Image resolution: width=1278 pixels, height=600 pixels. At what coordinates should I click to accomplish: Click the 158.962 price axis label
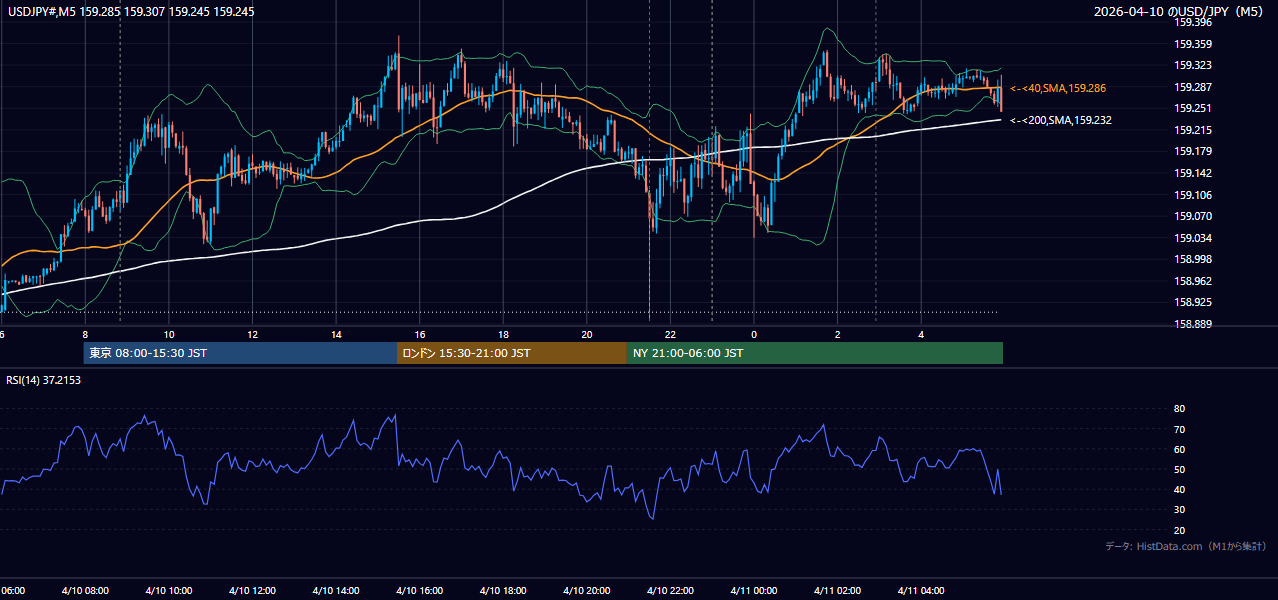pos(1192,281)
